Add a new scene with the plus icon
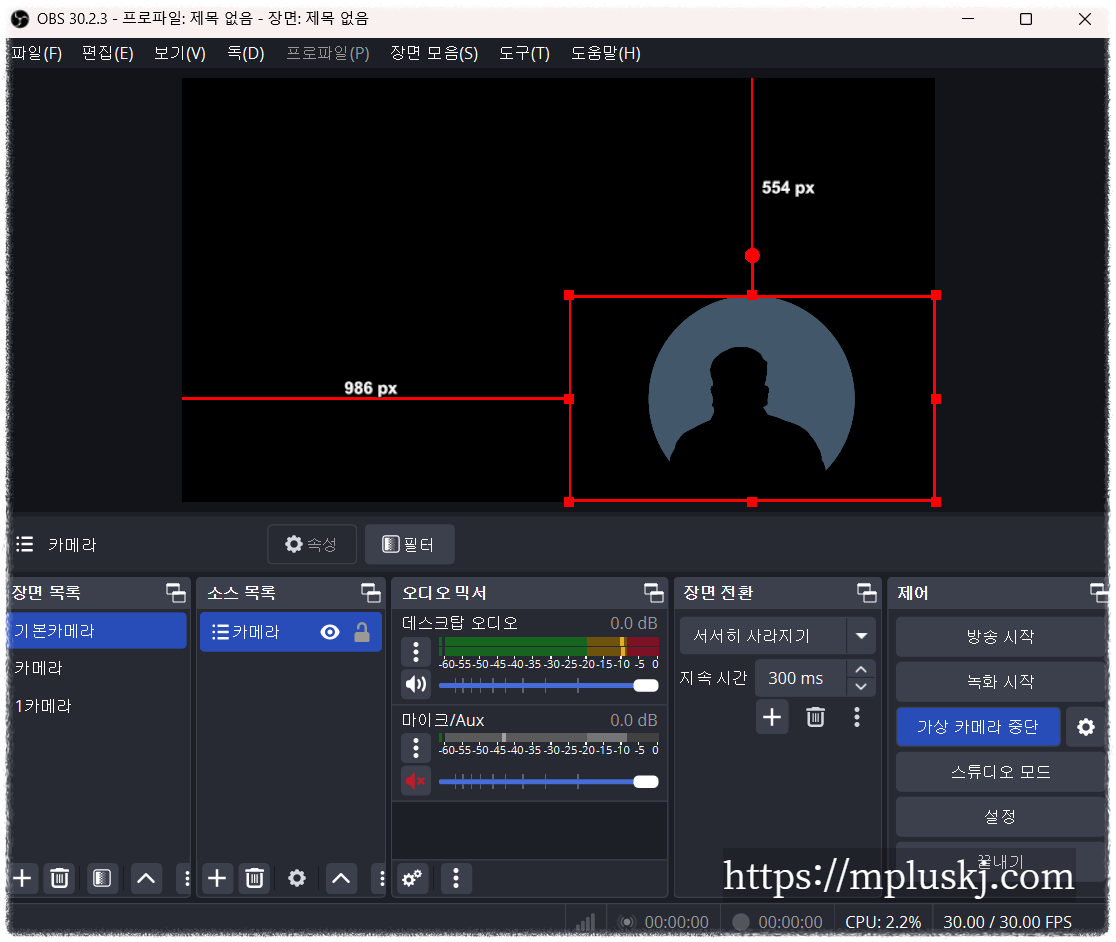 point(20,878)
